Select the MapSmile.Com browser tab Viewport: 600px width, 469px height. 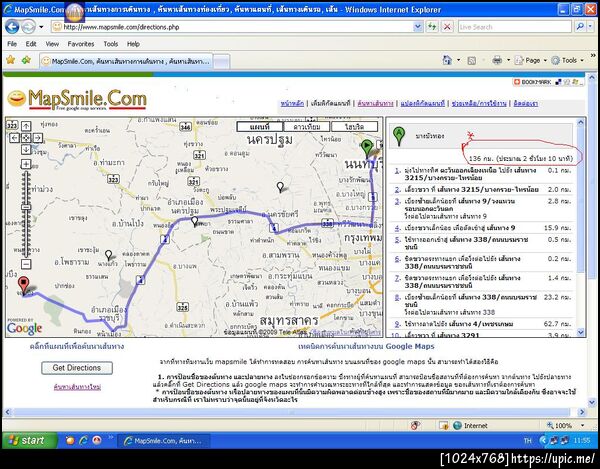coord(126,61)
